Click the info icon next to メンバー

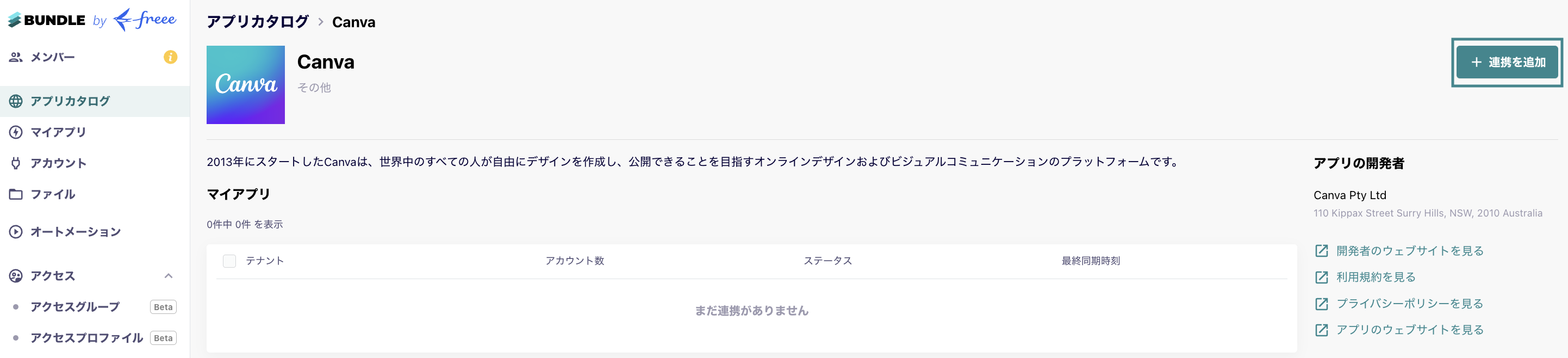click(x=170, y=58)
